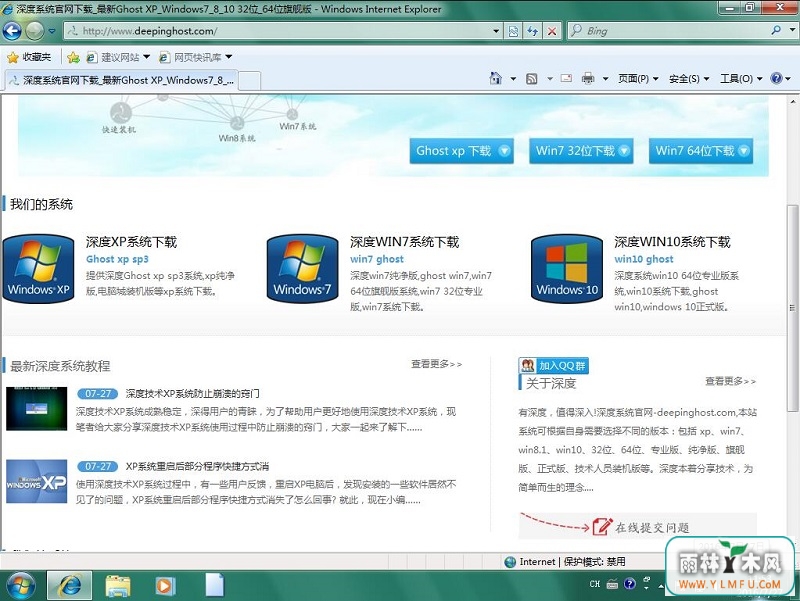Click the Internet Explorer taskbar icon
This screenshot has height=601, width=800.
point(70,585)
